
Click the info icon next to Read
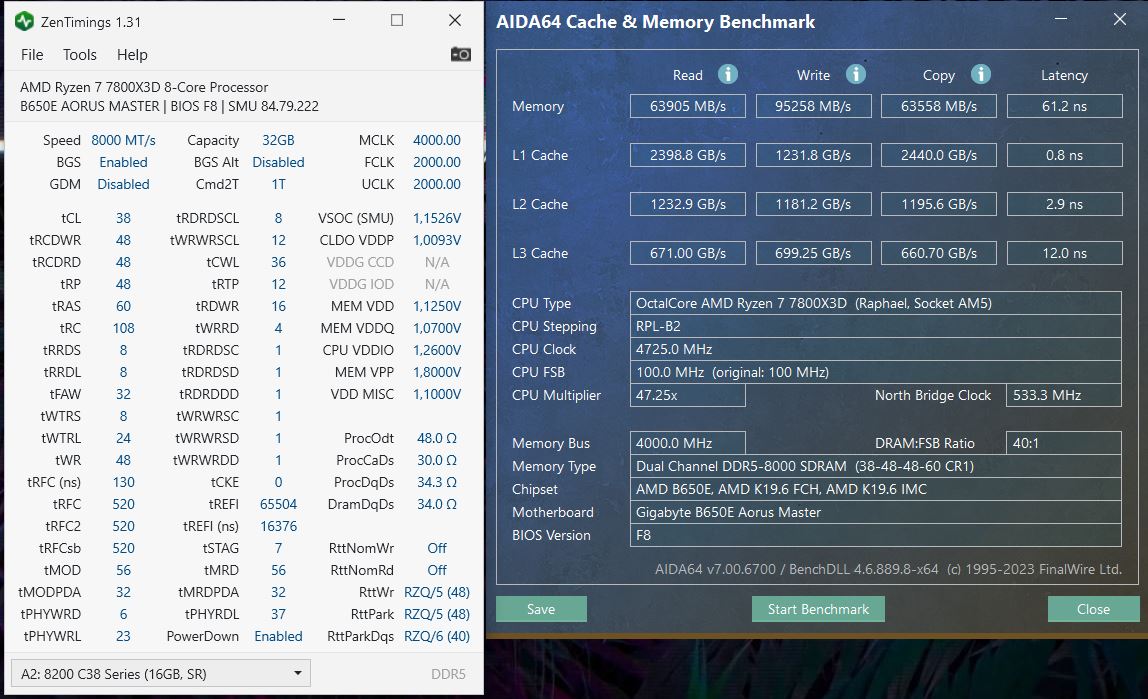pos(727,74)
